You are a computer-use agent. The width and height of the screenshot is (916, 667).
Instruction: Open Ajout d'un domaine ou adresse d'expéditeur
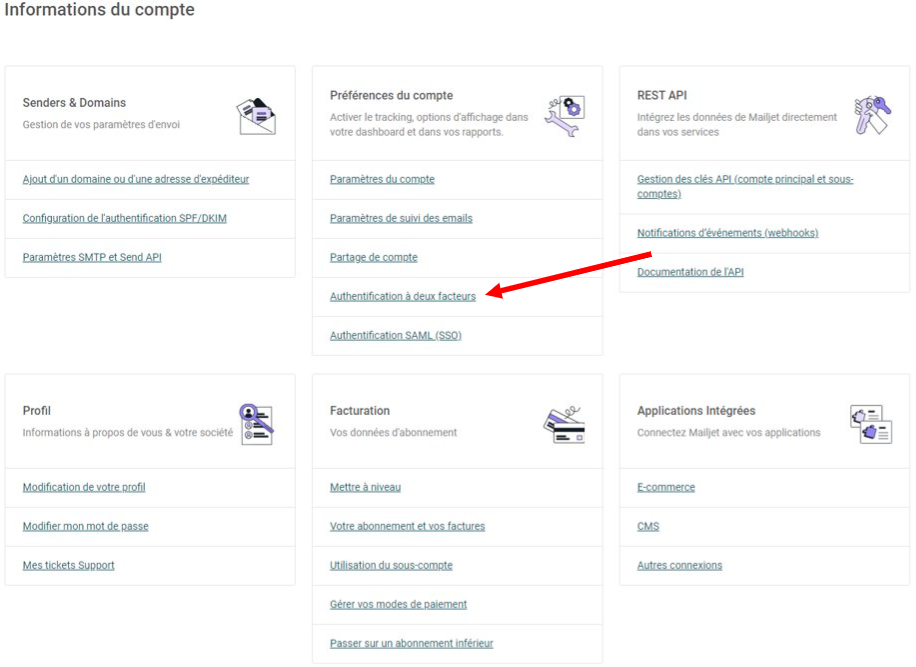pos(136,179)
